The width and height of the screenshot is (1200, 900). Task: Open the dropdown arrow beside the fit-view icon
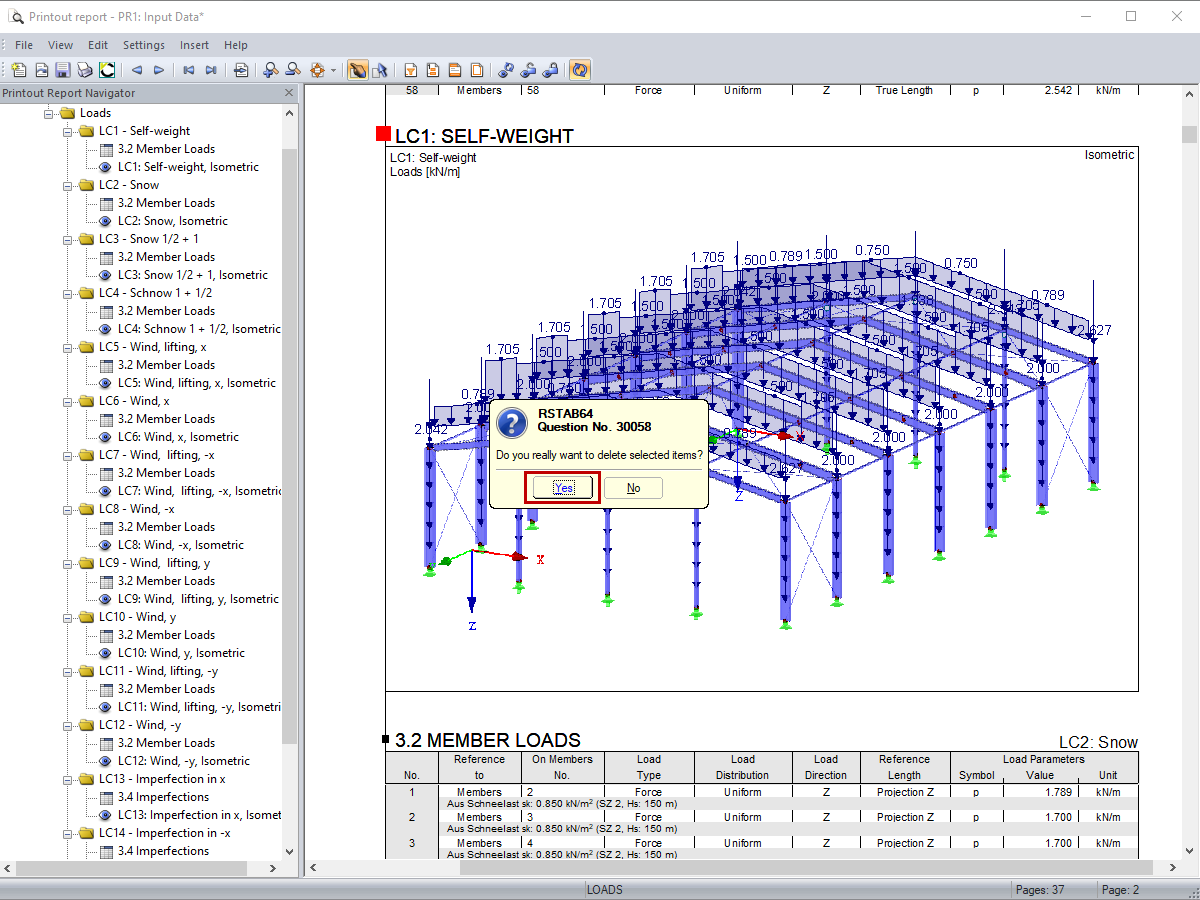click(x=334, y=71)
